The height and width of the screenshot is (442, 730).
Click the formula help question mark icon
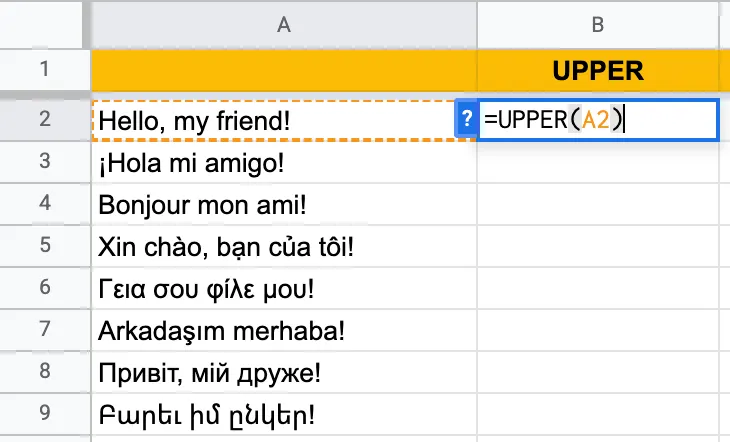466,120
